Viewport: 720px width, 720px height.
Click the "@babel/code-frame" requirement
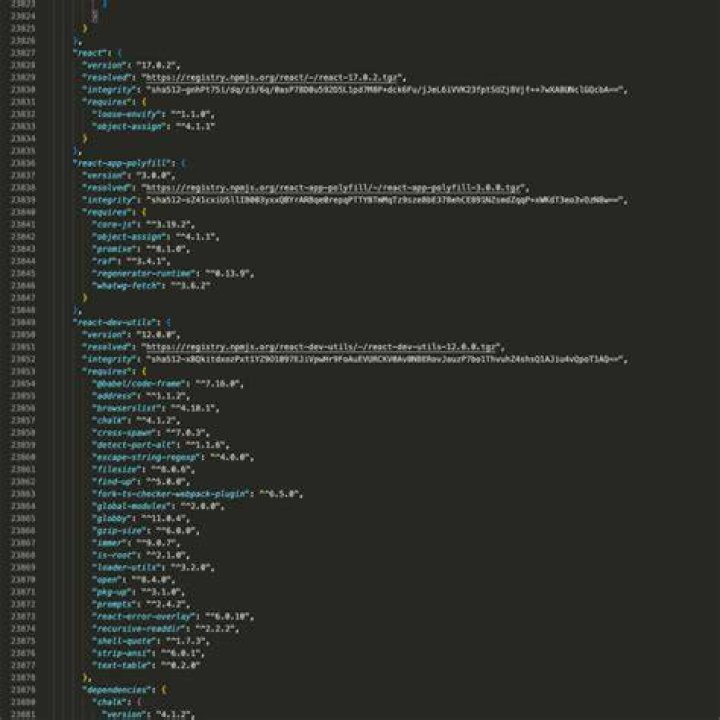tap(168, 383)
